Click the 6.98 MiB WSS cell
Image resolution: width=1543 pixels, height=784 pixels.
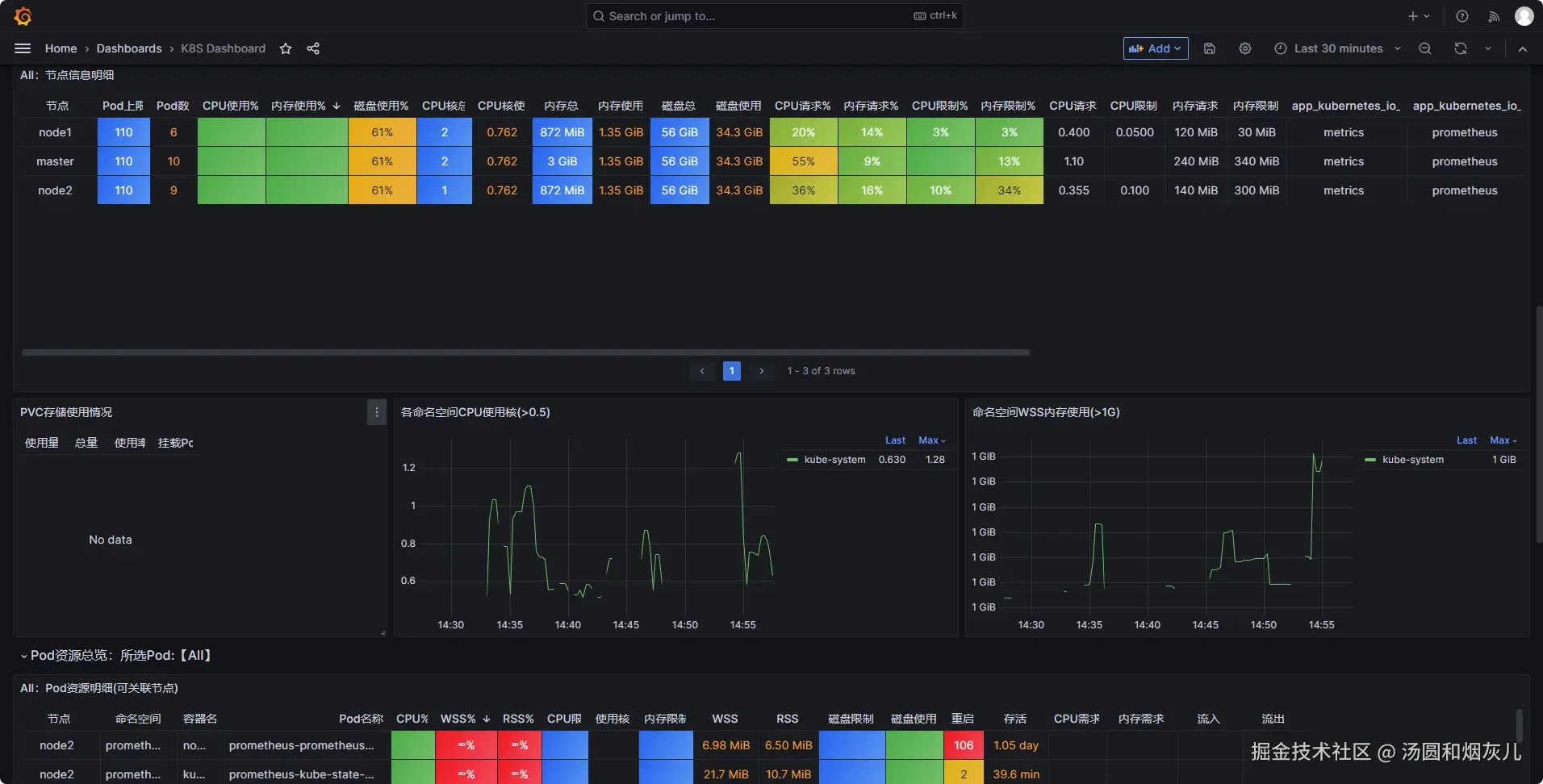[x=726, y=745]
